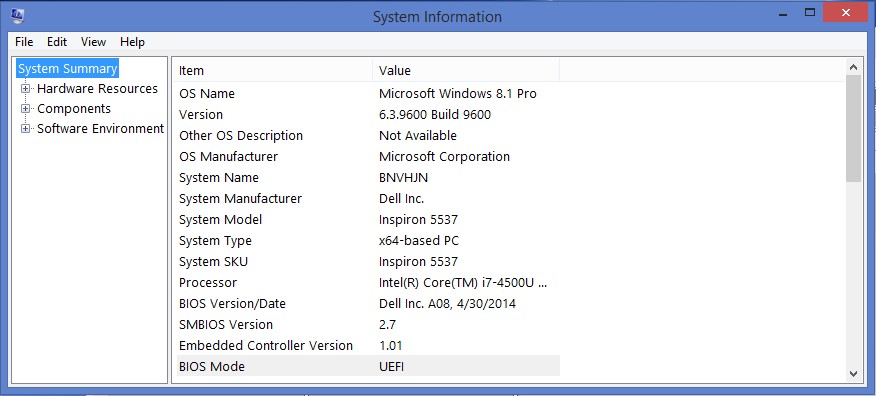The height and width of the screenshot is (396, 876).
Task: Click the System Information app icon in title bar
Action: 17,15
